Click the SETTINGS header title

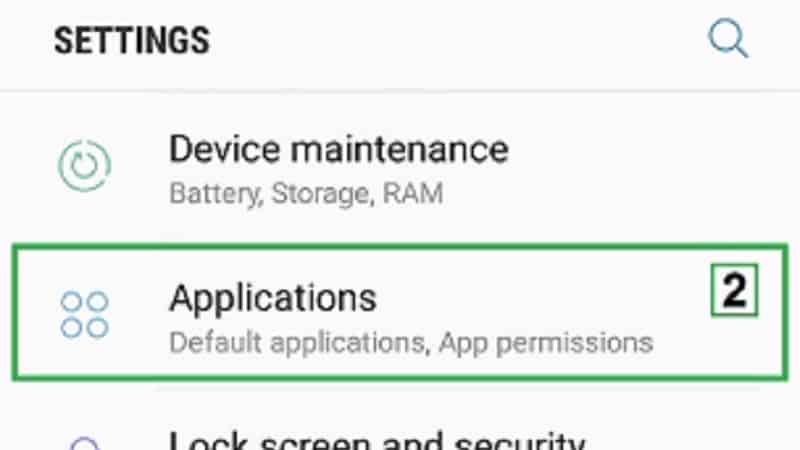point(132,41)
